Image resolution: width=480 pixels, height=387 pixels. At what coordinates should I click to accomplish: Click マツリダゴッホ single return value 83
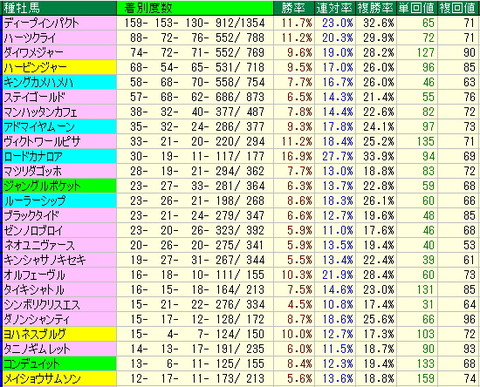coord(429,171)
